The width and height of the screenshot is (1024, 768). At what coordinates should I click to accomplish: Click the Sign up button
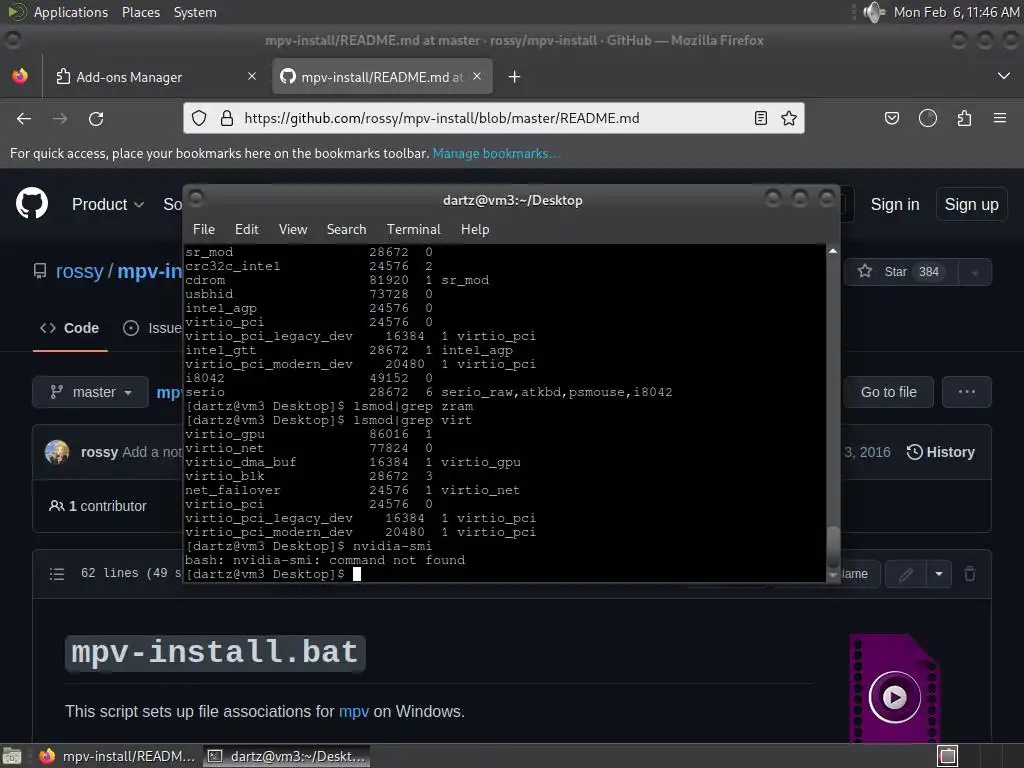coord(971,204)
